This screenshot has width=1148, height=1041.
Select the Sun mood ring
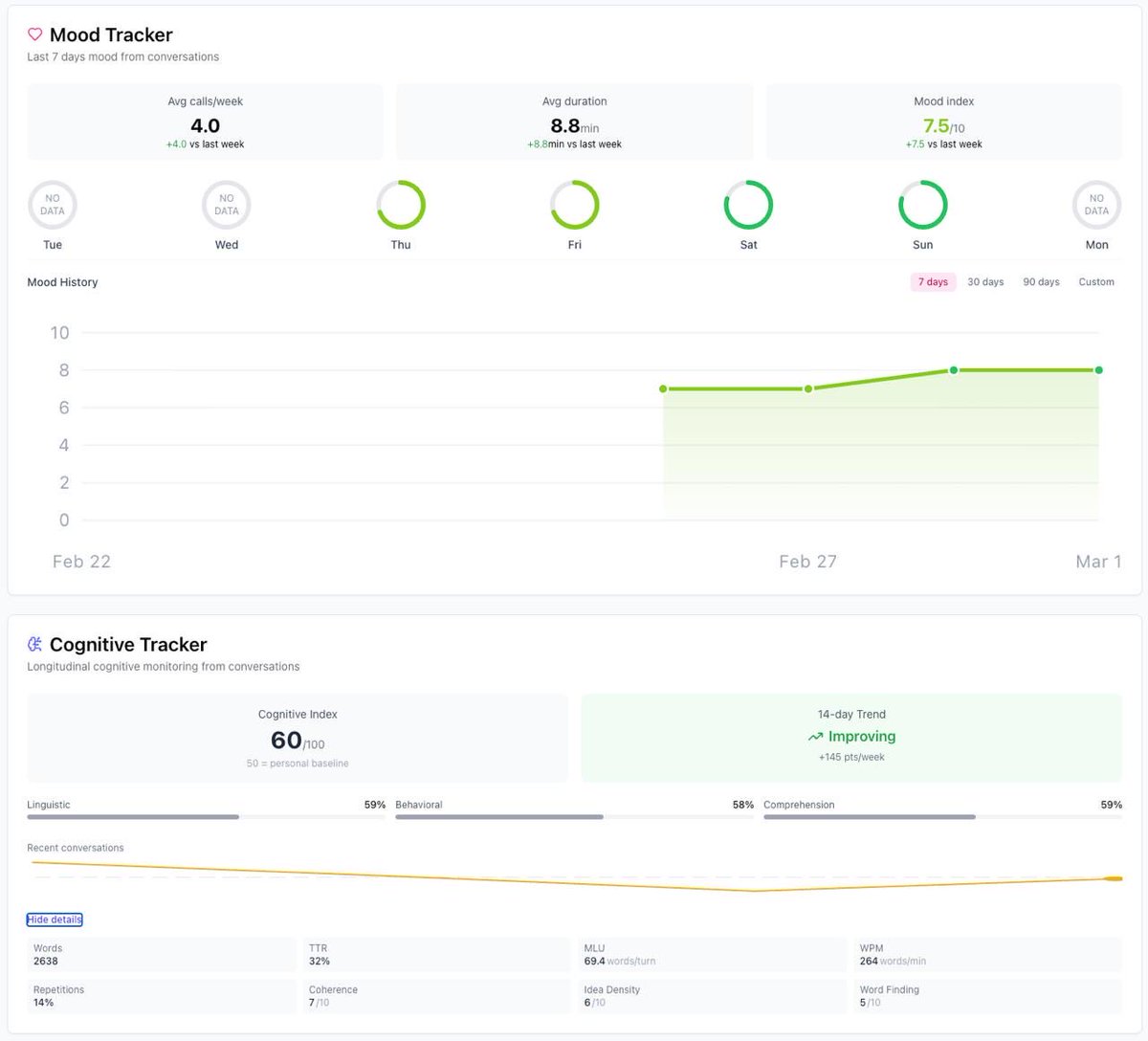[x=923, y=205]
